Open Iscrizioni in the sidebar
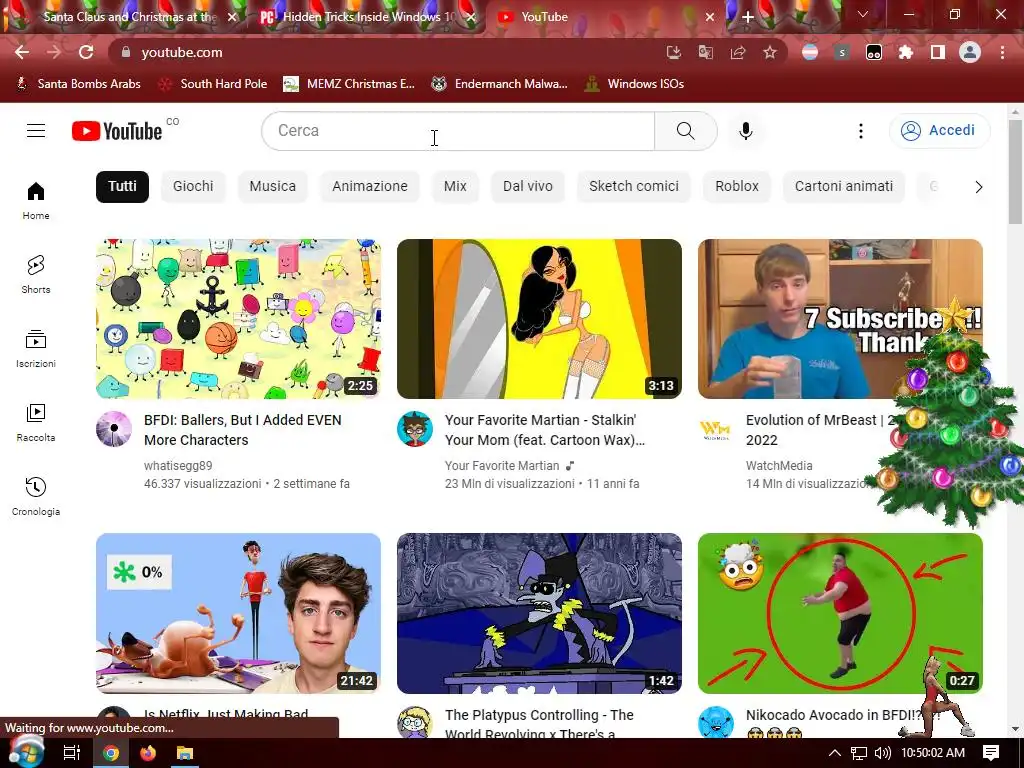This screenshot has width=1024, height=768. pyautogui.click(x=36, y=349)
